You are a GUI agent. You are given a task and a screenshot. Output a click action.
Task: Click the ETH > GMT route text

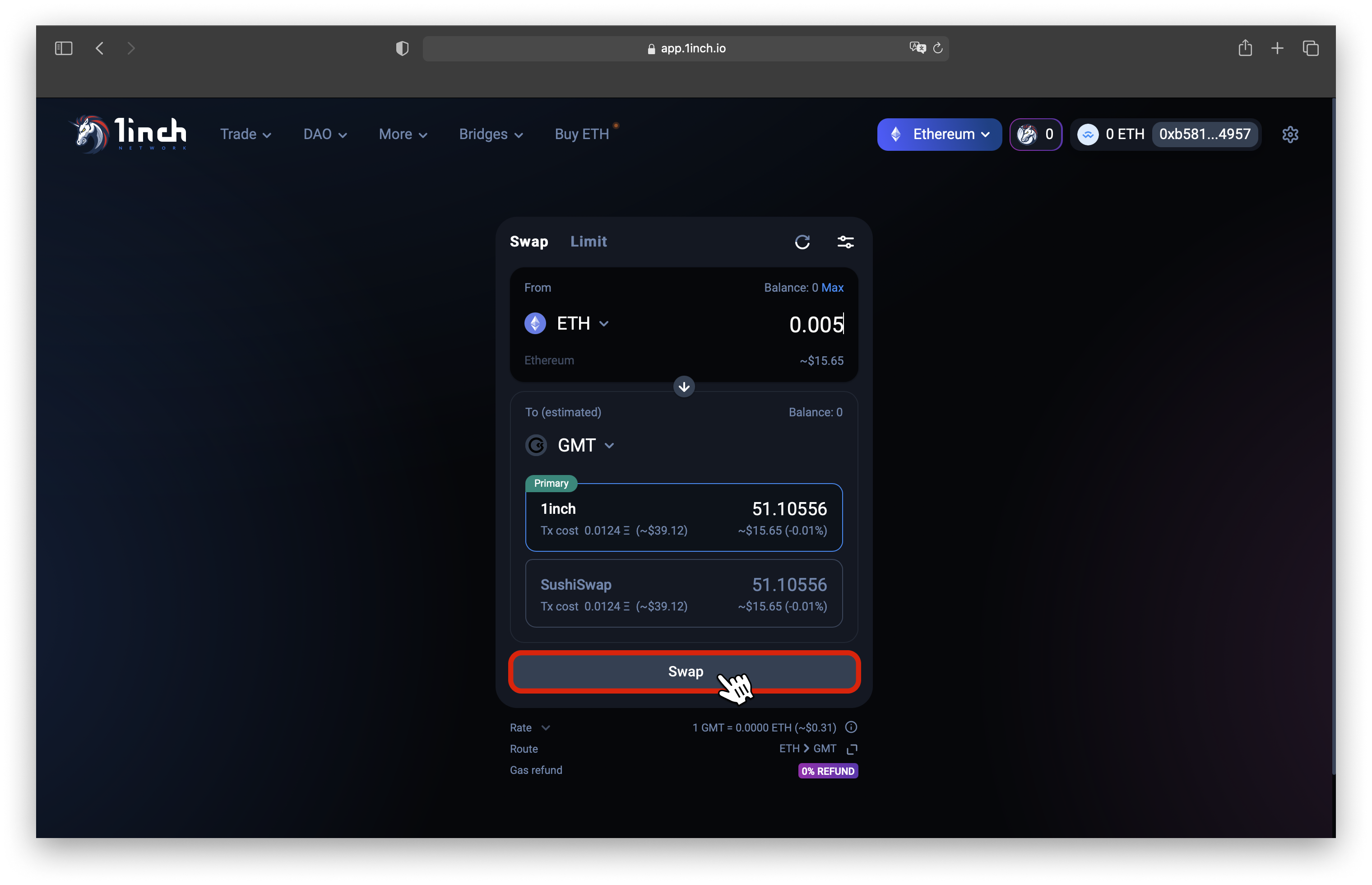pyautogui.click(x=807, y=748)
